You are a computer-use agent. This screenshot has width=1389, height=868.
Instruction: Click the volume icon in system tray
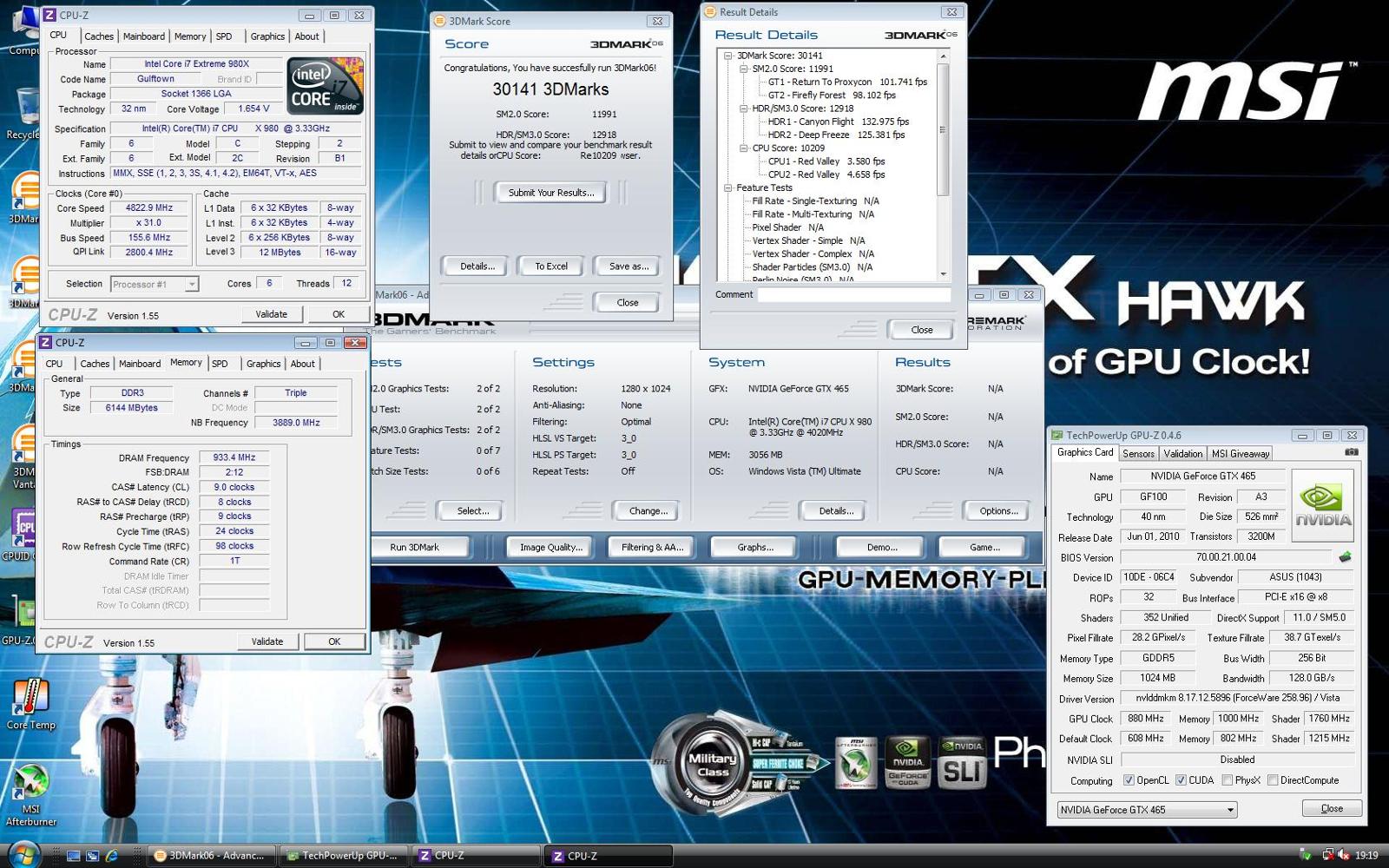pos(1343,855)
